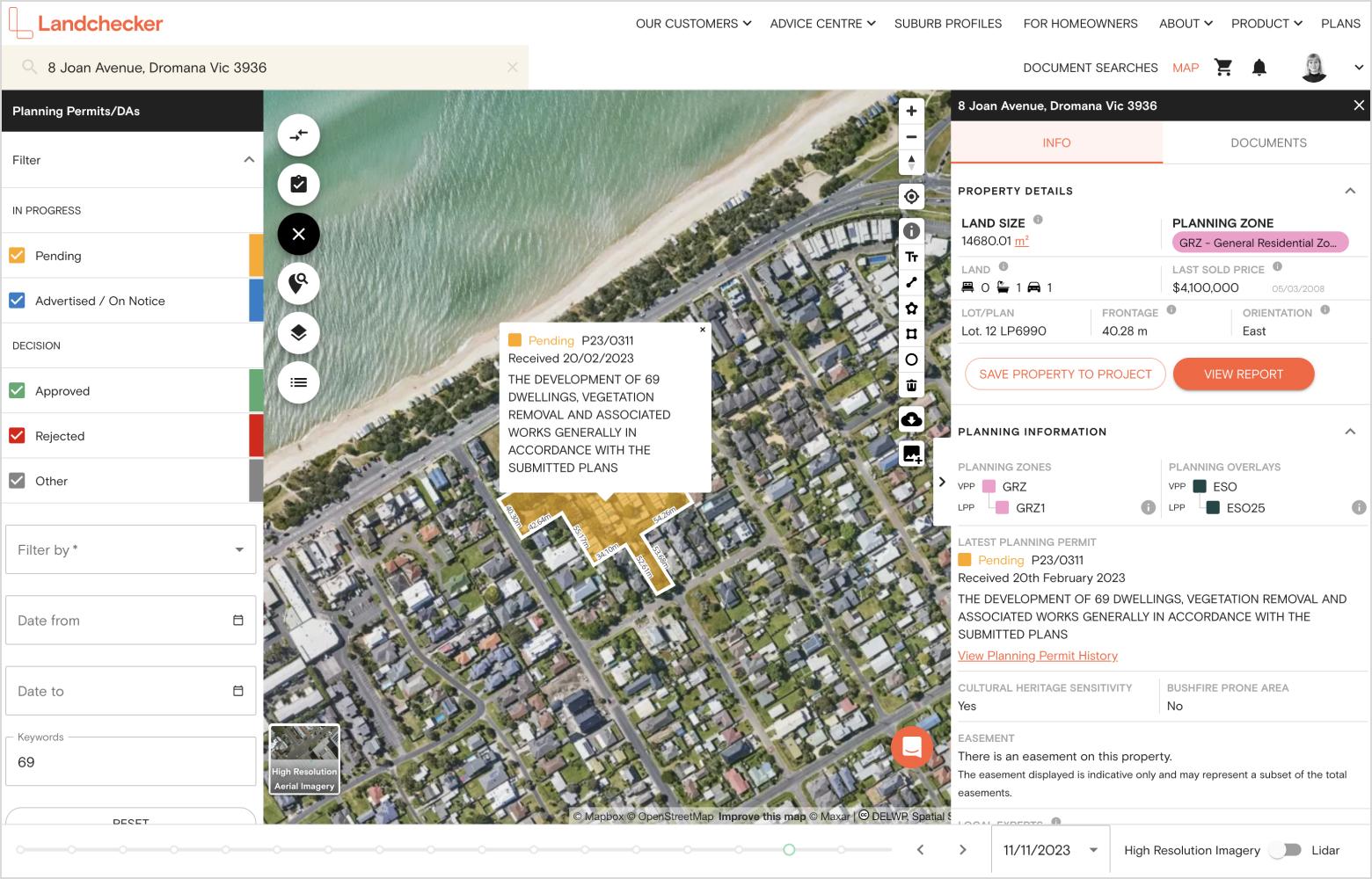Open the About menu

click(1186, 24)
